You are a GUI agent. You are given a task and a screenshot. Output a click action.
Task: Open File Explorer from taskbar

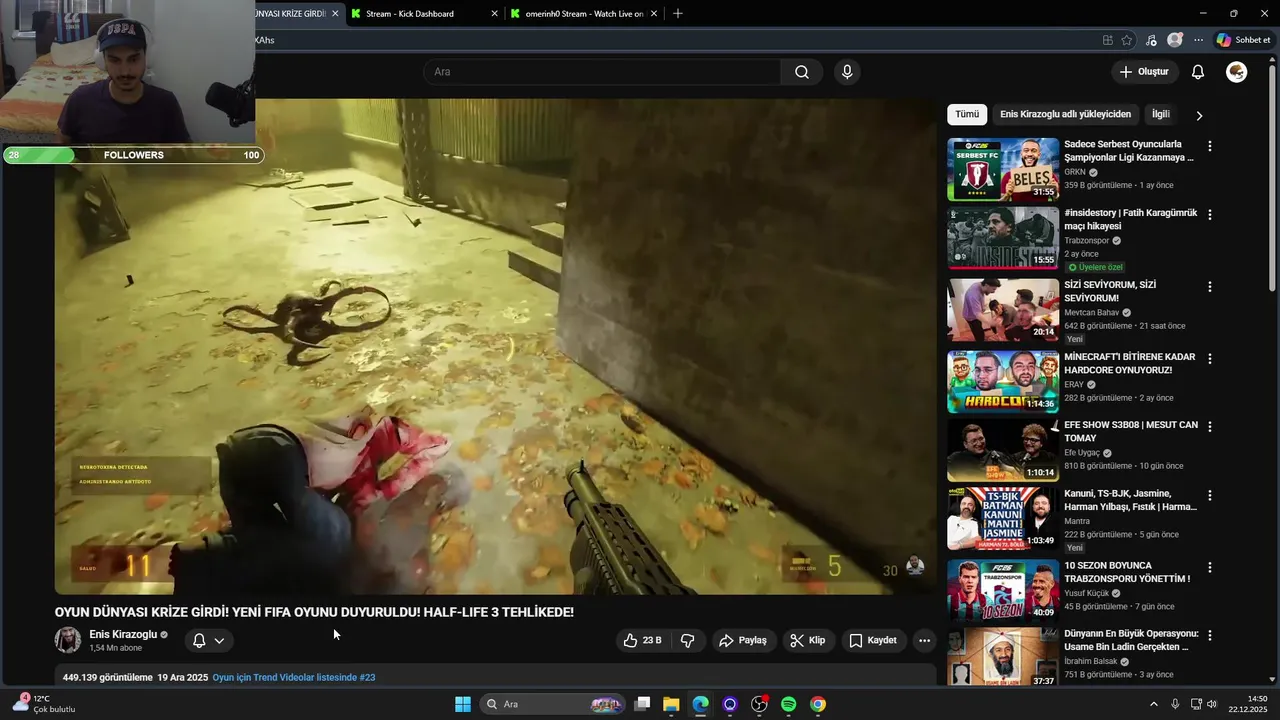click(x=671, y=704)
